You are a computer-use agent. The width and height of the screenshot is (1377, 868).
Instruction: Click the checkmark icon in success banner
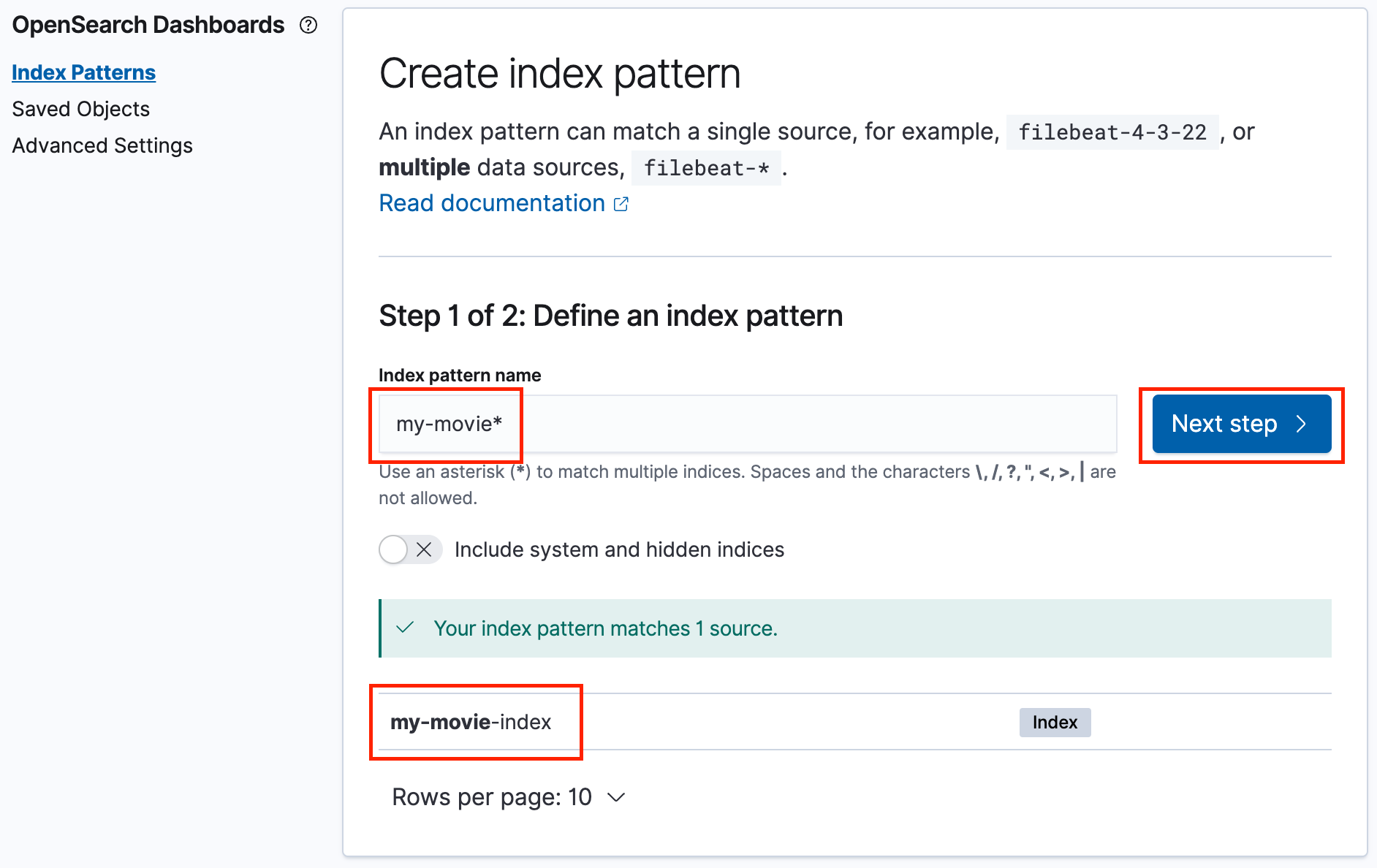(x=405, y=628)
